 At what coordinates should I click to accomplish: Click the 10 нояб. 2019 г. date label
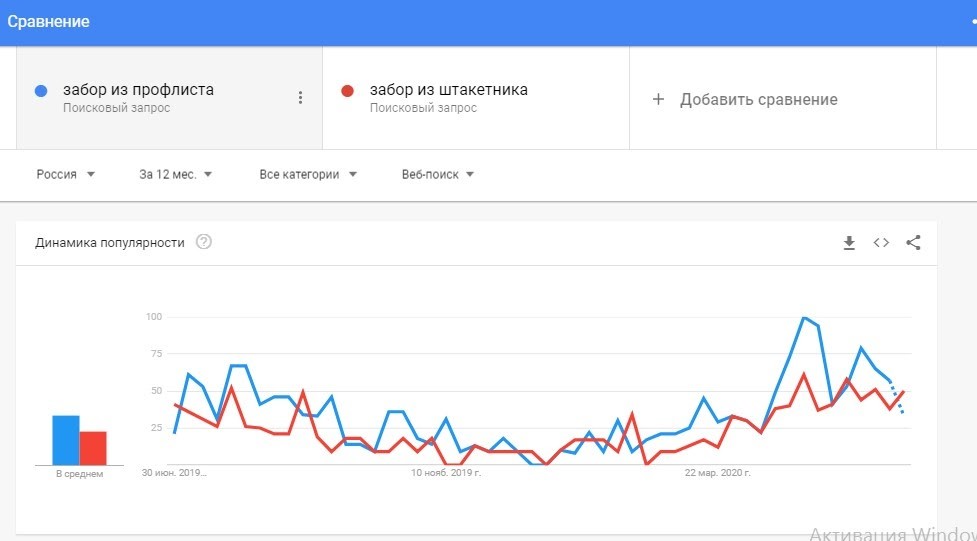point(445,472)
